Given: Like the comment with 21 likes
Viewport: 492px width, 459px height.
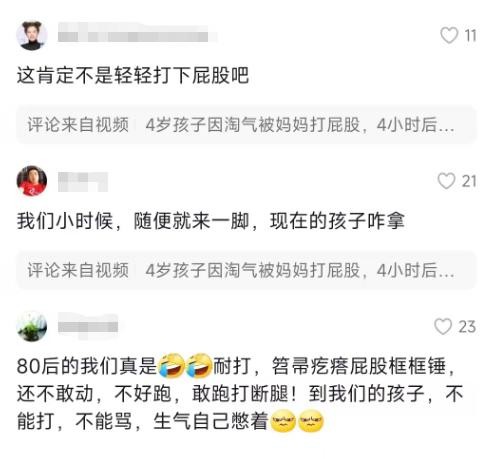Looking at the screenshot, I should tap(446, 181).
